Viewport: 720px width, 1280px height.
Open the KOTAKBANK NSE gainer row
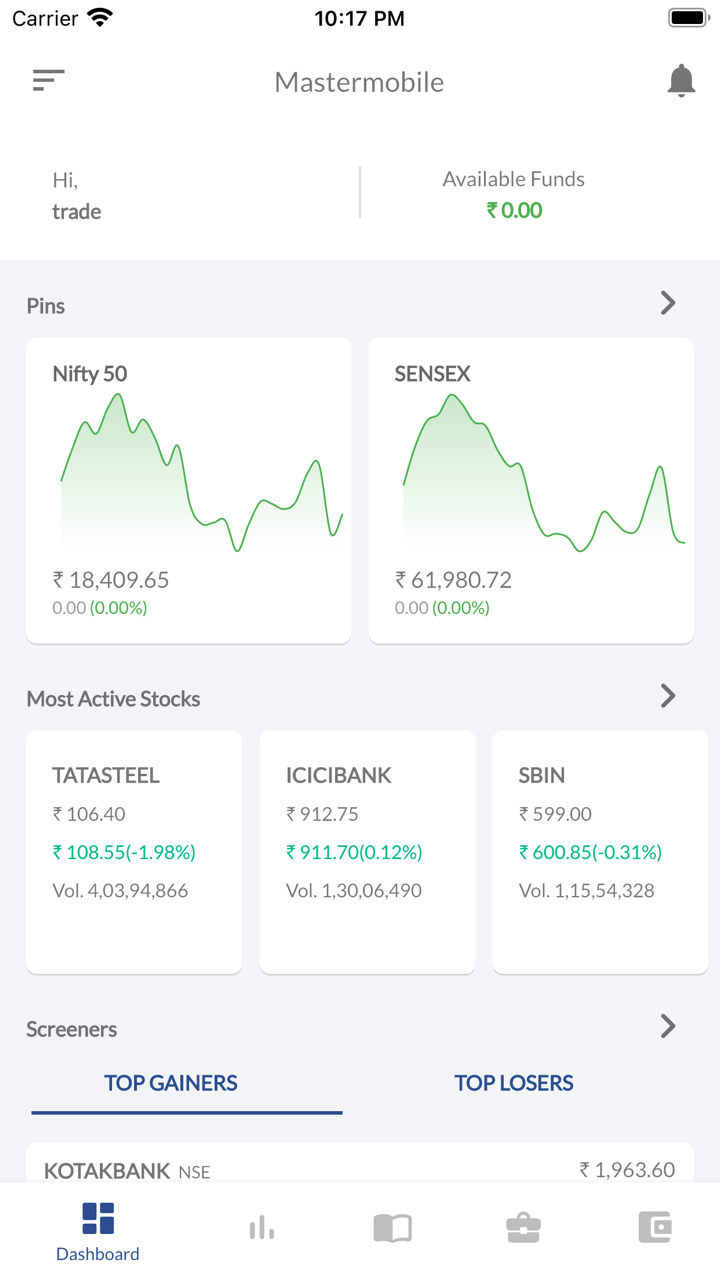click(359, 1168)
